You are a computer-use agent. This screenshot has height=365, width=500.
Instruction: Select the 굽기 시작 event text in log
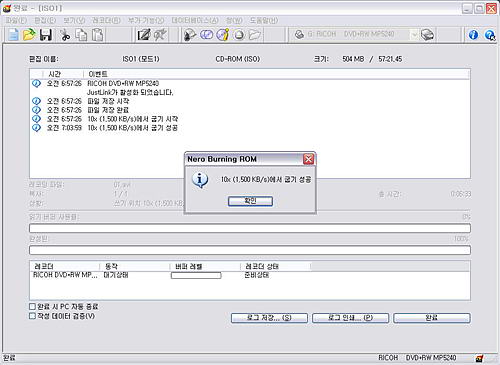[x=133, y=119]
